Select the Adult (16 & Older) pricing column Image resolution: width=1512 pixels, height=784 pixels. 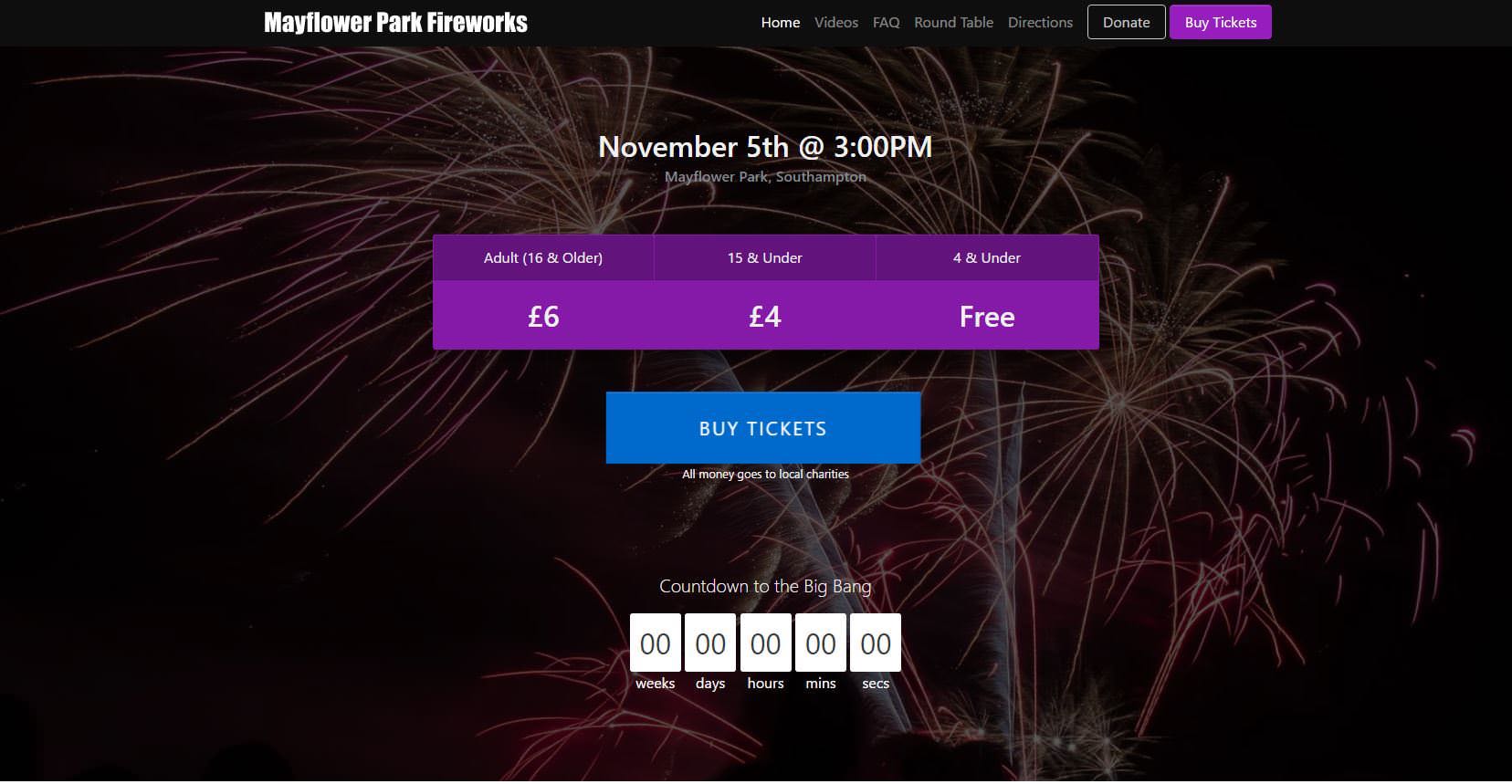click(543, 257)
